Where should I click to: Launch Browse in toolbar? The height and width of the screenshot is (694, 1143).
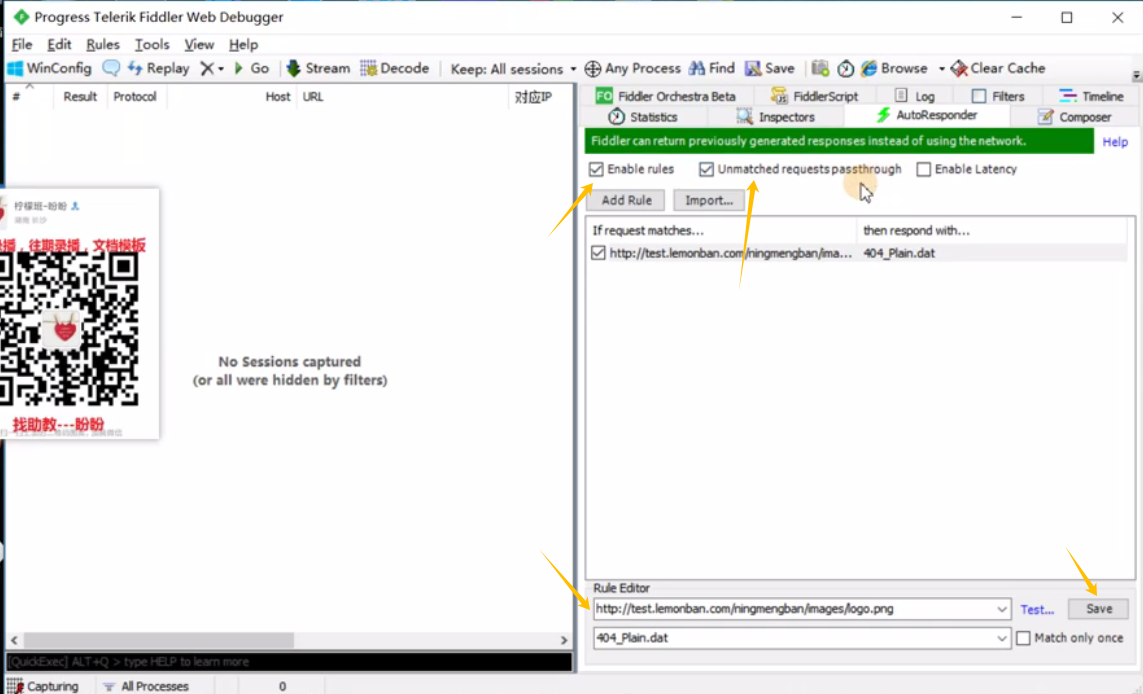pyautogui.click(x=894, y=69)
